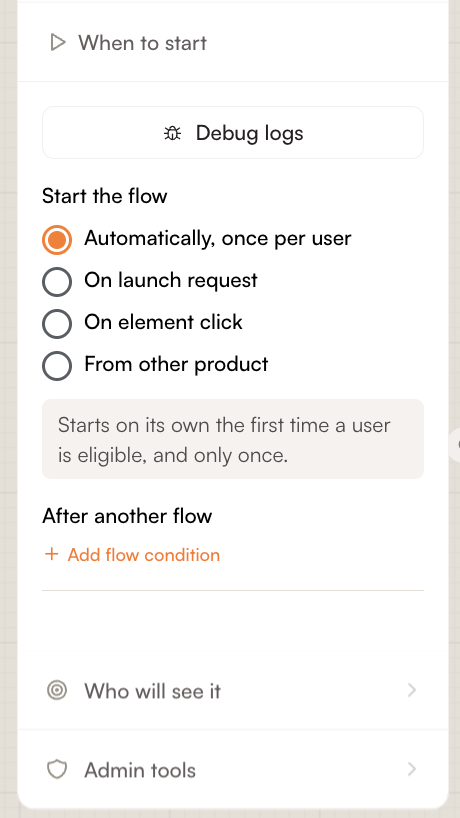Click the Starts on its own info box
Image resolution: width=460 pixels, height=818 pixels.
click(233, 439)
